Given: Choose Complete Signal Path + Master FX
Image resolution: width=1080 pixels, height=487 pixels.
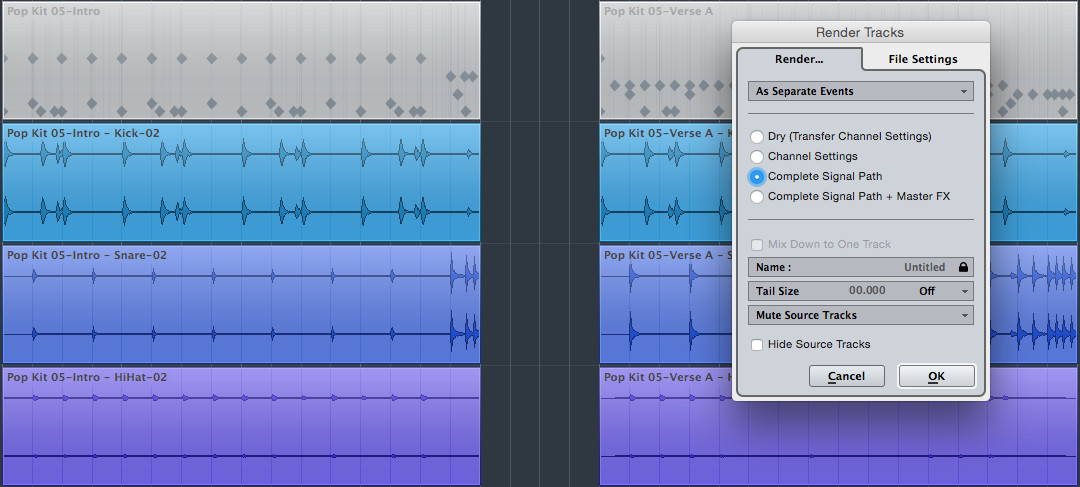Looking at the screenshot, I should [757, 196].
